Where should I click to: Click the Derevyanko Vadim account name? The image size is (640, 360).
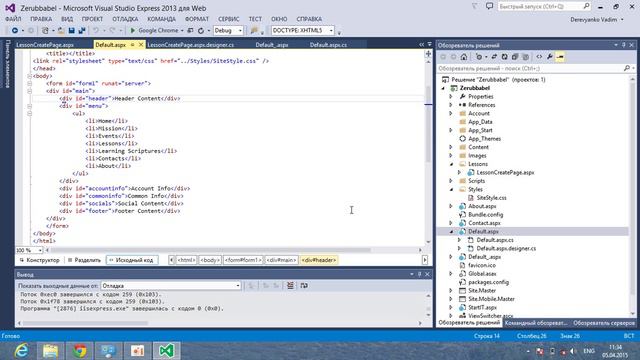coord(593,20)
